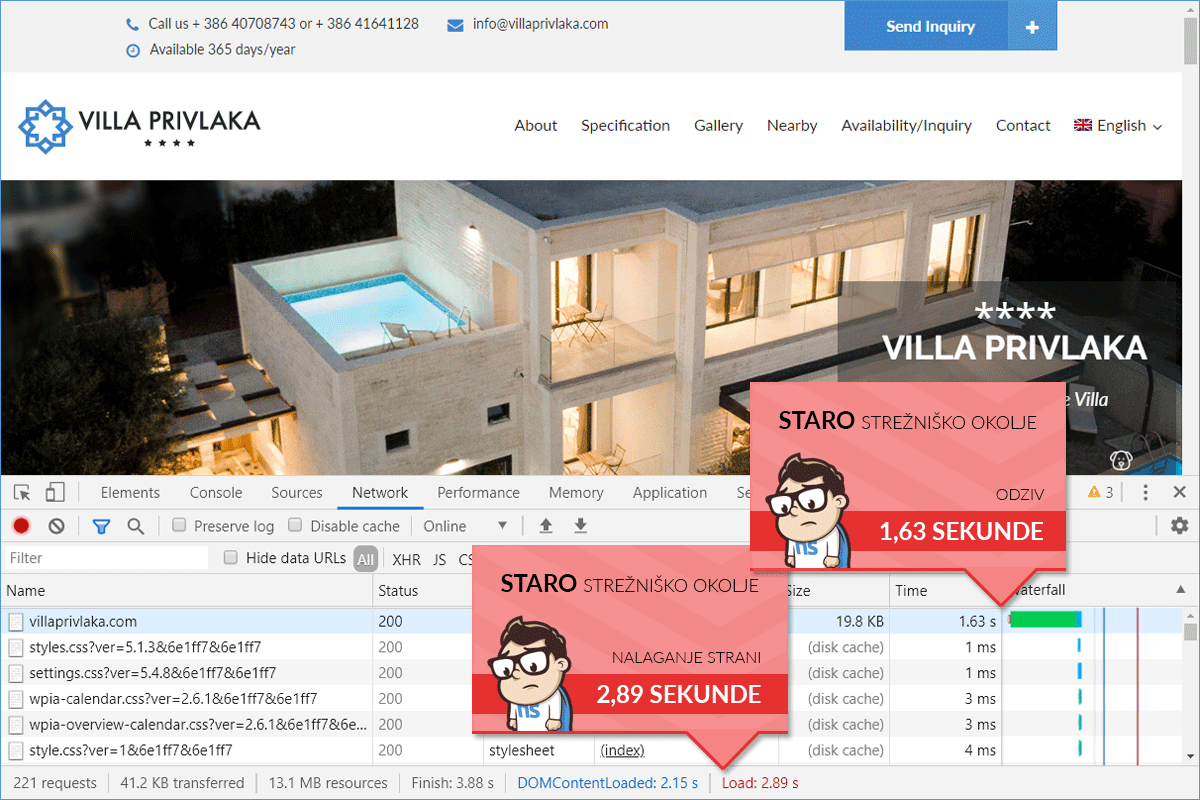
Task: Click the import HAR upload arrow
Action: pos(546,526)
